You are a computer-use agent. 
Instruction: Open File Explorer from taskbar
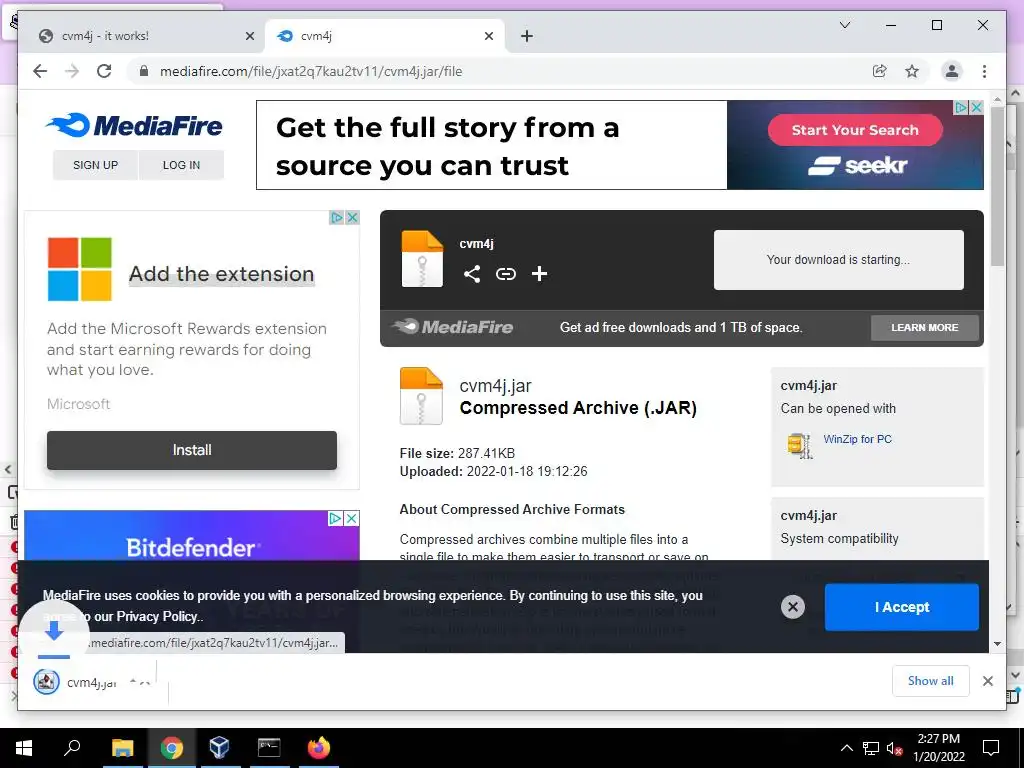[x=122, y=748]
